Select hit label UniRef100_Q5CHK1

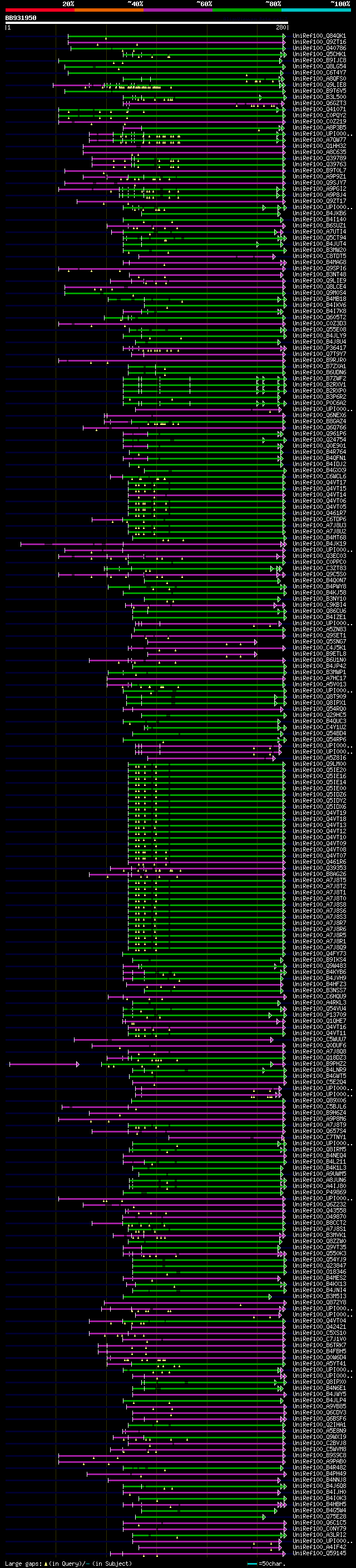(319, 54)
